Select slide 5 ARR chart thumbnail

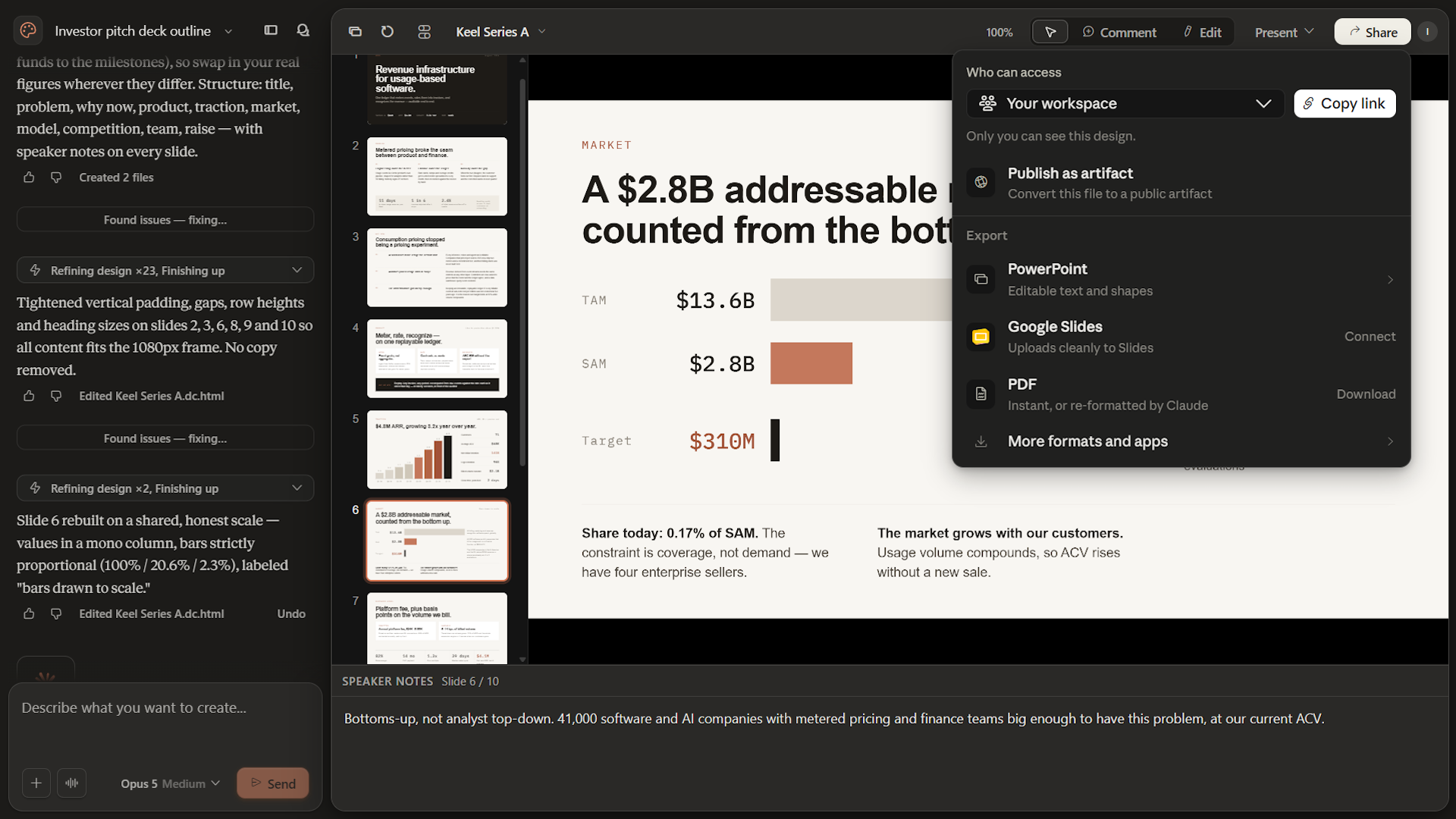click(437, 450)
